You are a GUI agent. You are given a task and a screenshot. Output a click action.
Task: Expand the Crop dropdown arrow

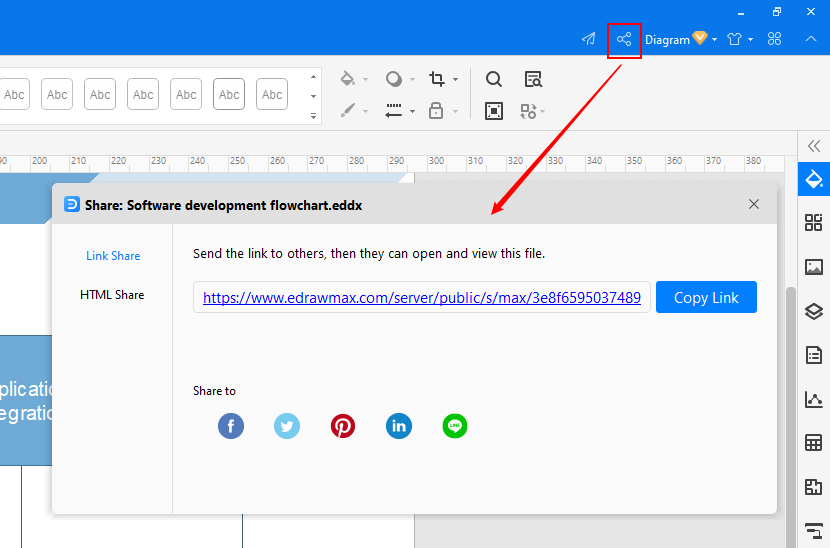(x=455, y=80)
